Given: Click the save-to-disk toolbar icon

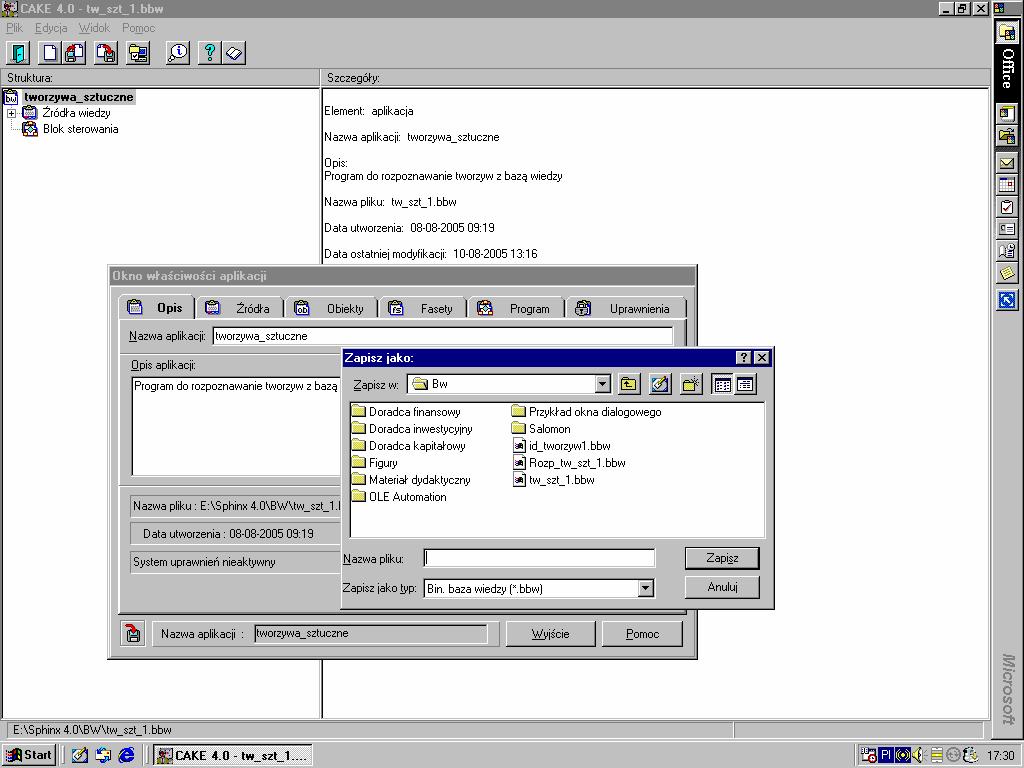Looking at the screenshot, I should [x=106, y=53].
